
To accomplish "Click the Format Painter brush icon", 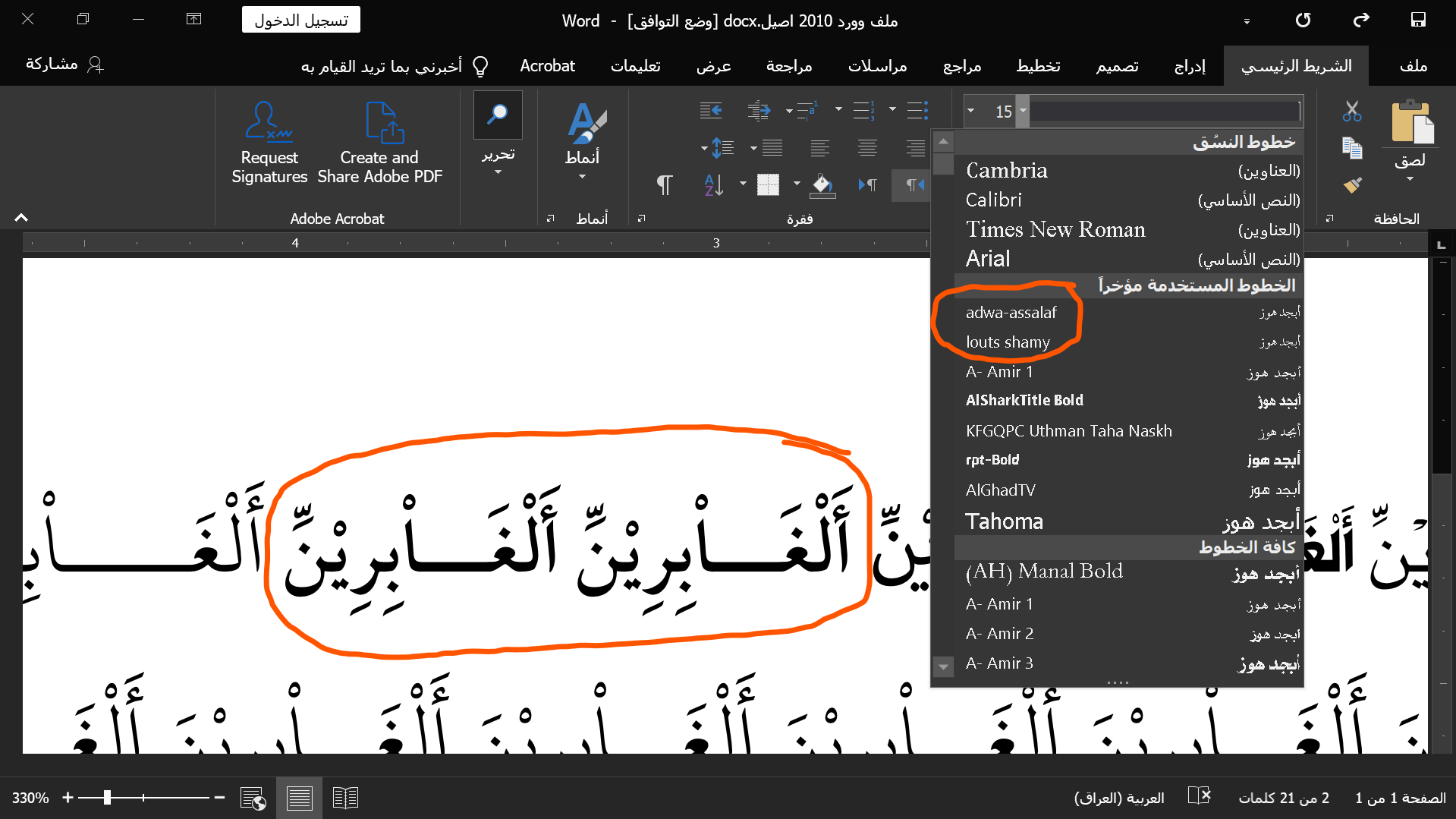I will pyautogui.click(x=1351, y=184).
